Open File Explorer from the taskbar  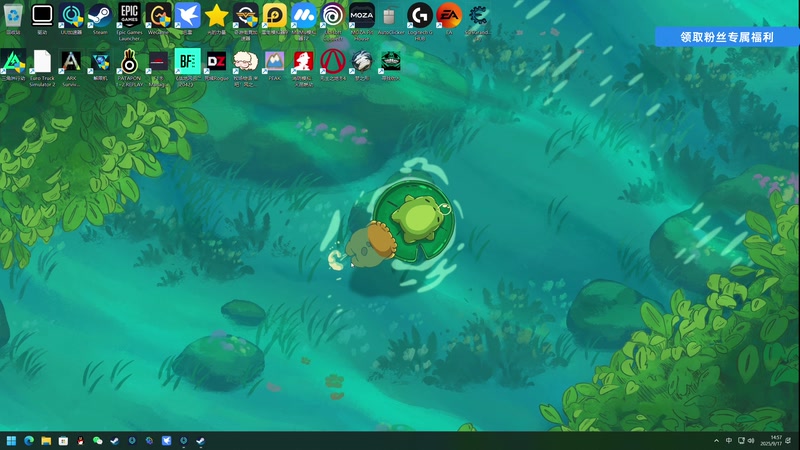pos(46,441)
